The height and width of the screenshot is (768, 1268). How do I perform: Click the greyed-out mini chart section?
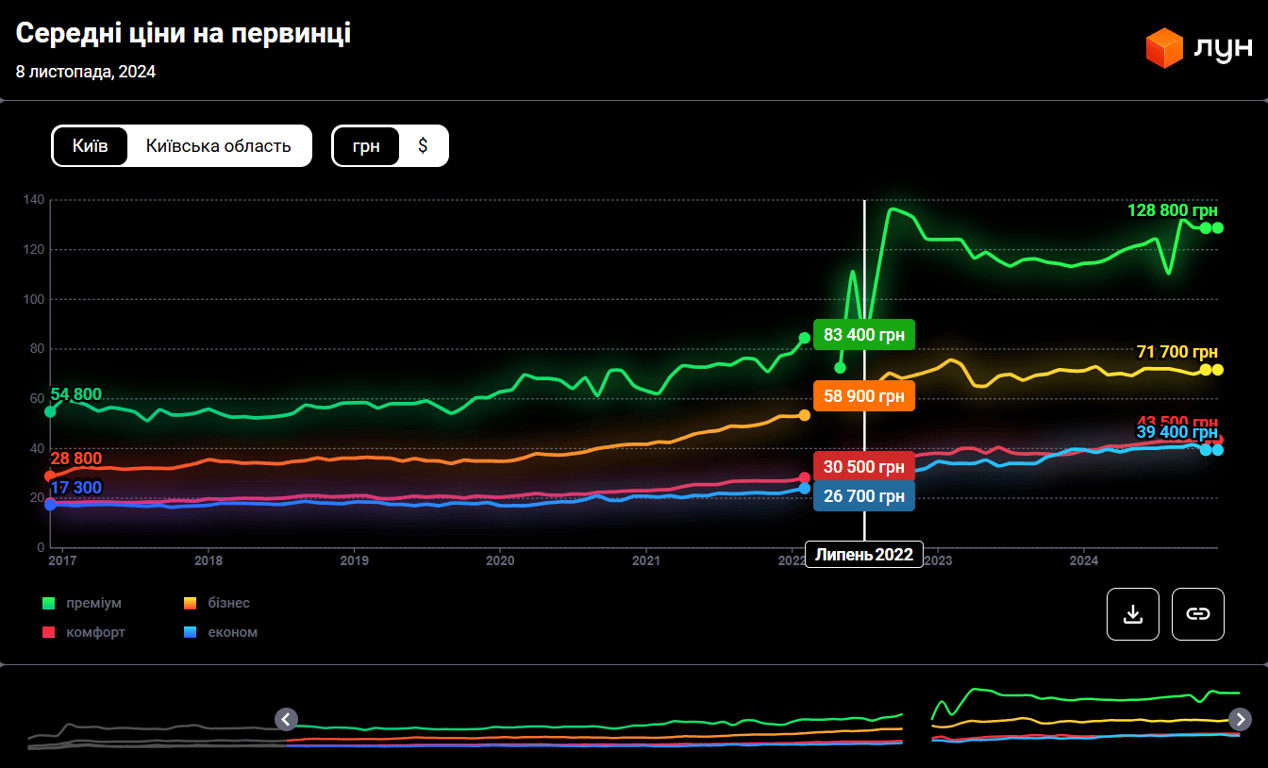(150, 735)
